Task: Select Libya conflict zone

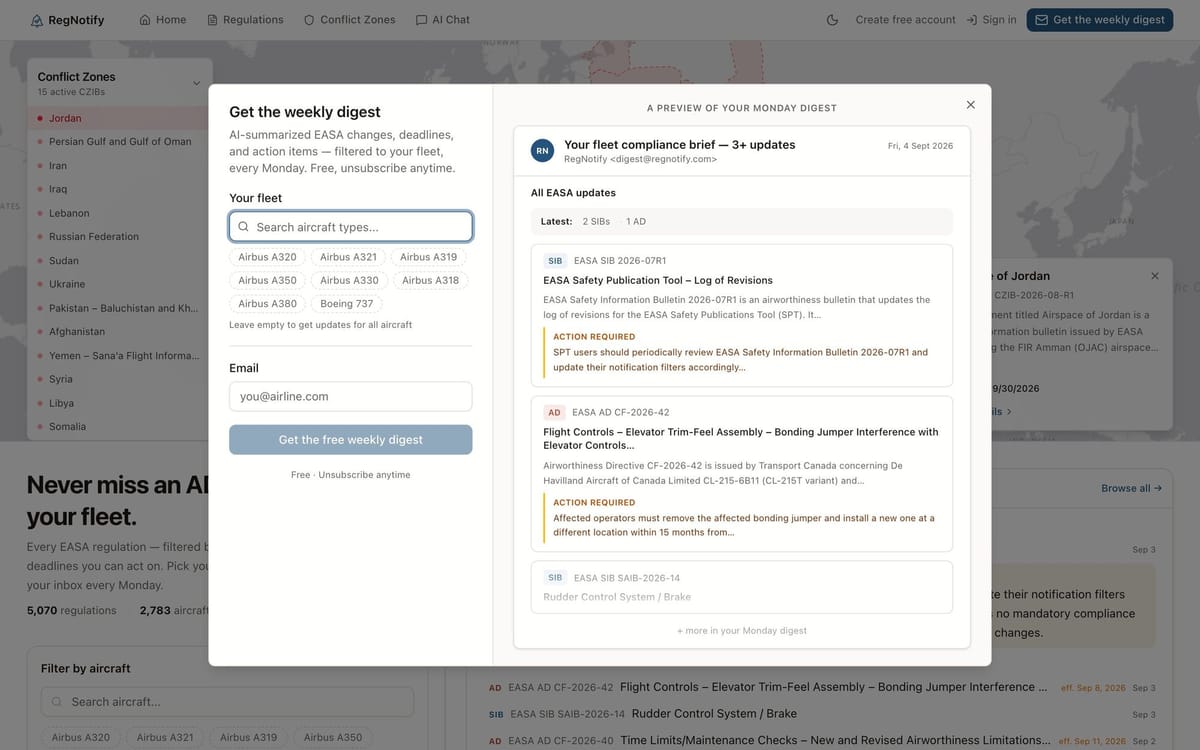Action: pos(119,403)
